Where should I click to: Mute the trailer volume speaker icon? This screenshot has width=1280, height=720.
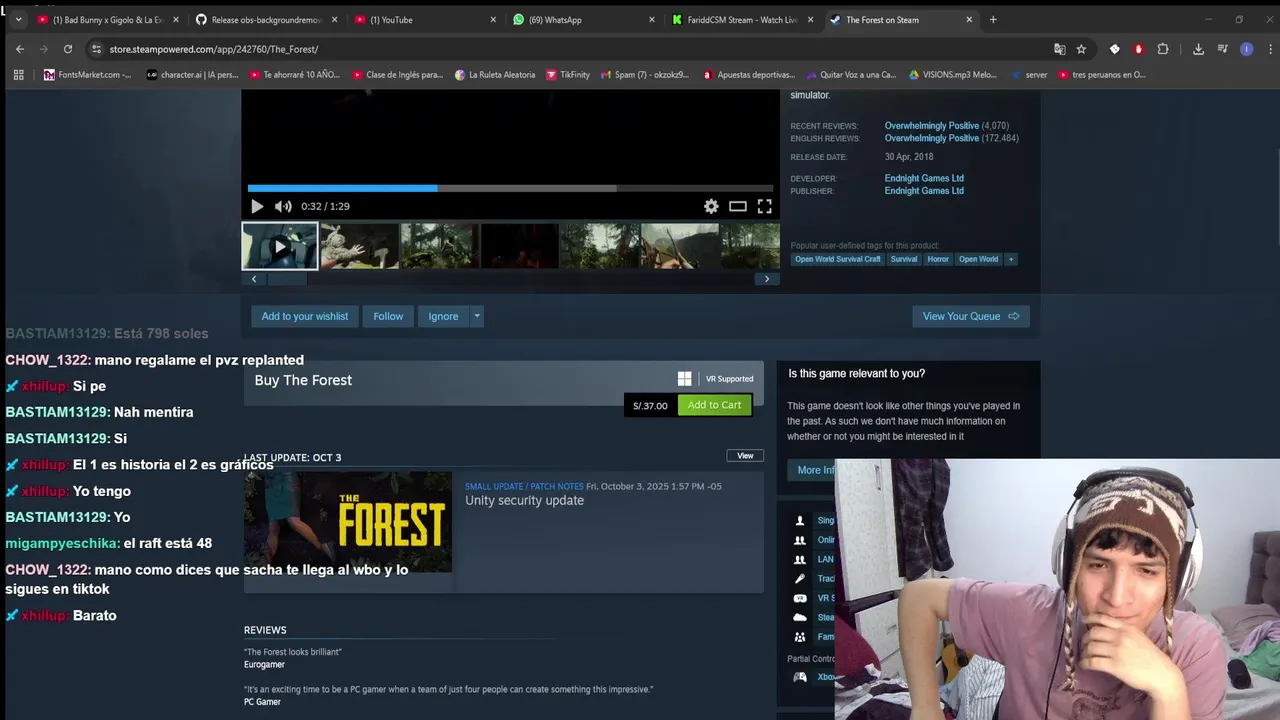283,206
